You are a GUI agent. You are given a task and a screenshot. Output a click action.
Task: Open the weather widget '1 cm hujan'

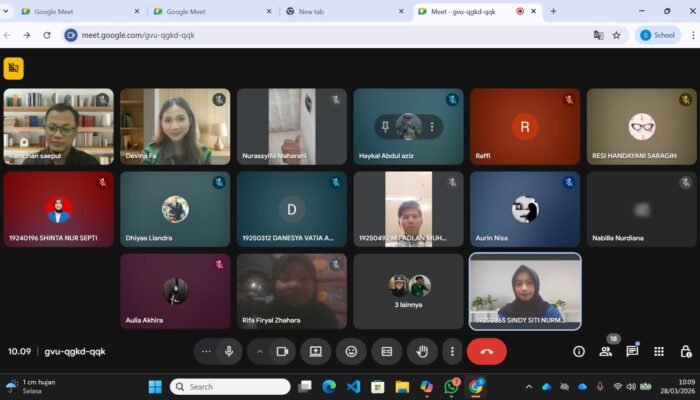[x=31, y=387]
